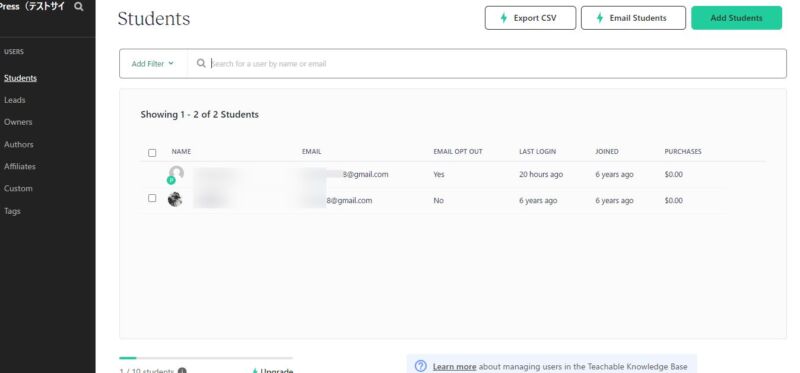This screenshot has height=373, width=800.
Task: Click the student limit progress bar
Action: click(x=206, y=358)
